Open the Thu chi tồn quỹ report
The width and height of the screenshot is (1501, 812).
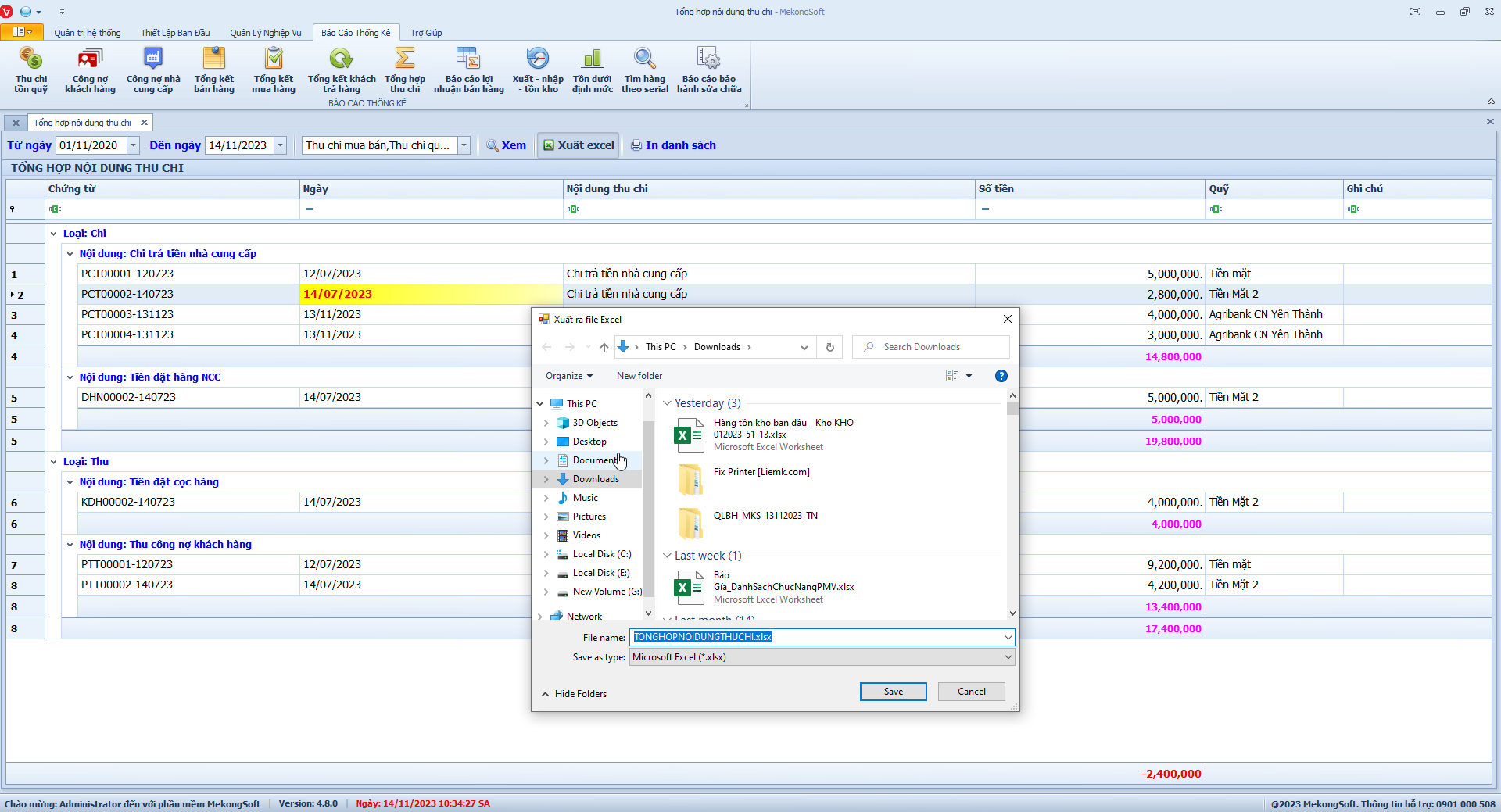coord(30,70)
